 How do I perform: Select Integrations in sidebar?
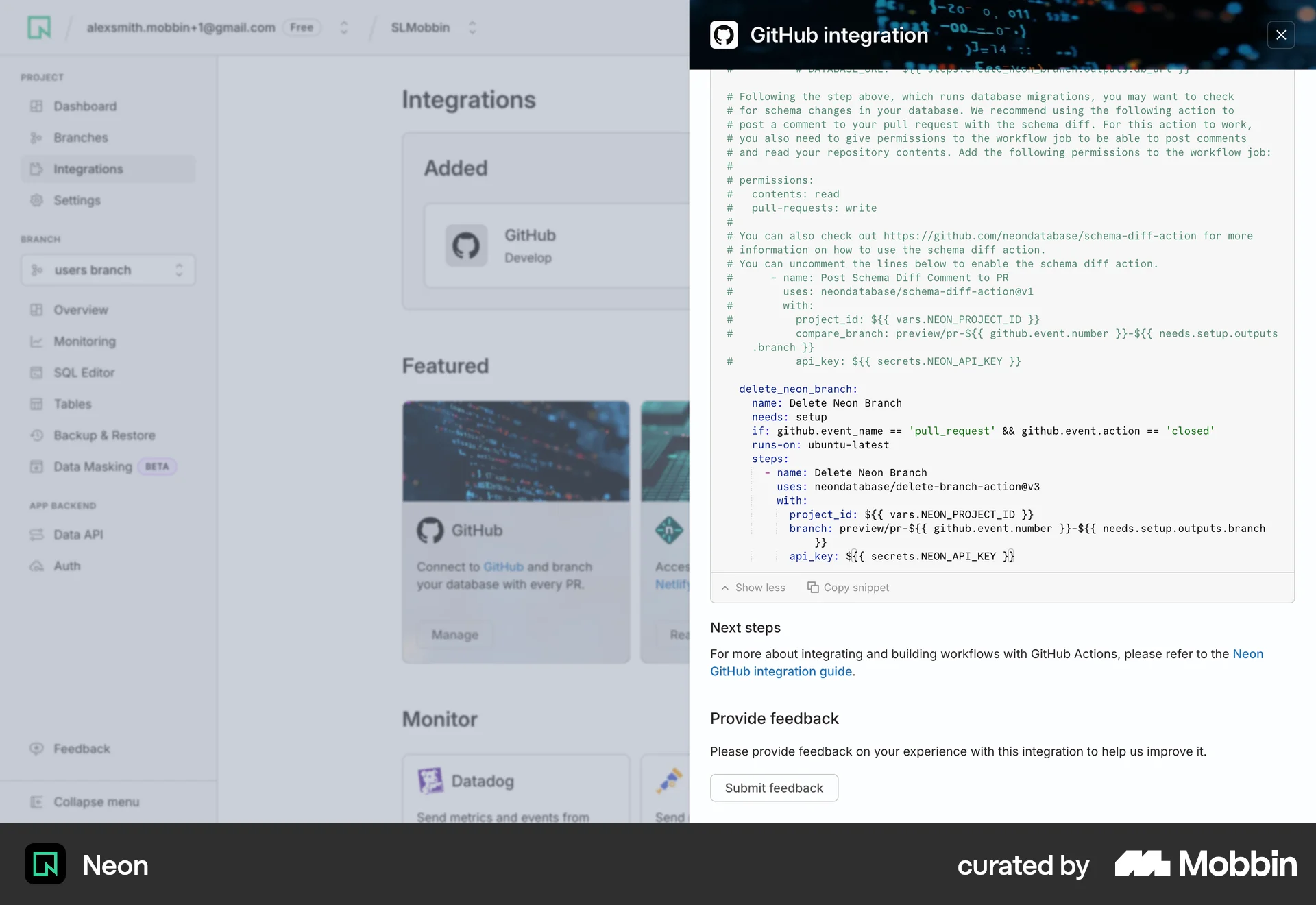tap(108, 169)
